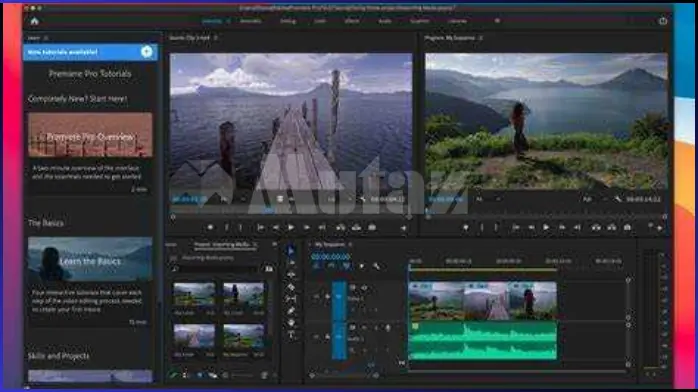698x392 pixels.
Task: Add marker in Program monitor transport
Action: click(x=466, y=227)
